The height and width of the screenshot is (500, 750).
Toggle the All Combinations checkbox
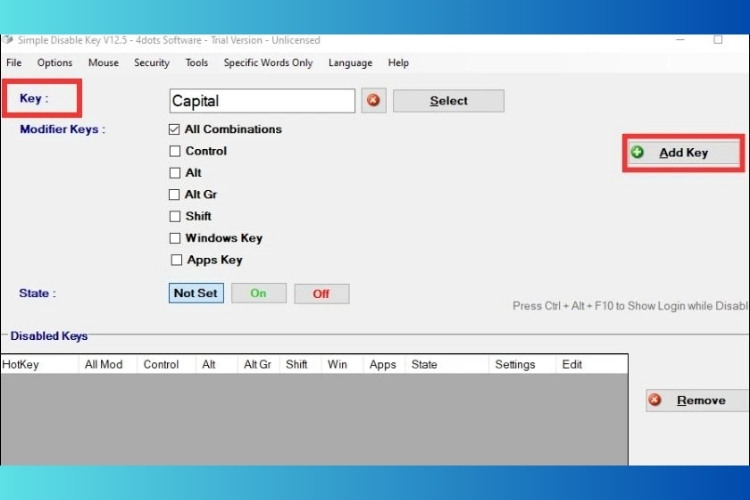click(x=175, y=129)
